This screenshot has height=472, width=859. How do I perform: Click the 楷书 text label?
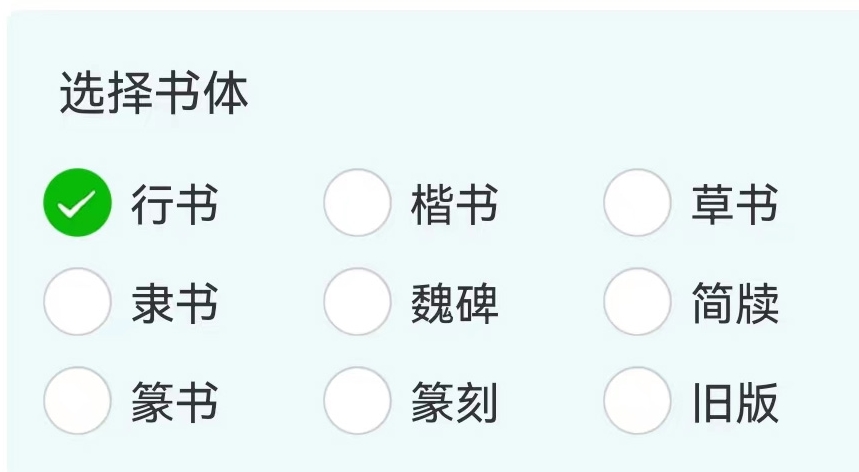point(454,205)
